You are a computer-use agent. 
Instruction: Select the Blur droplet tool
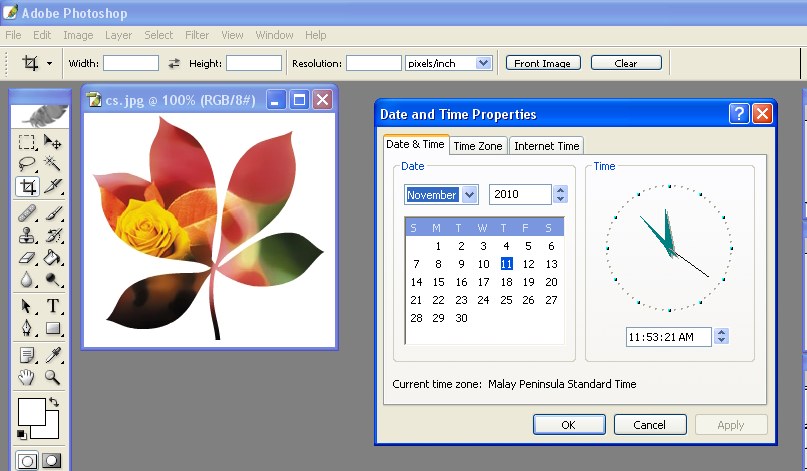pyautogui.click(x=27, y=280)
